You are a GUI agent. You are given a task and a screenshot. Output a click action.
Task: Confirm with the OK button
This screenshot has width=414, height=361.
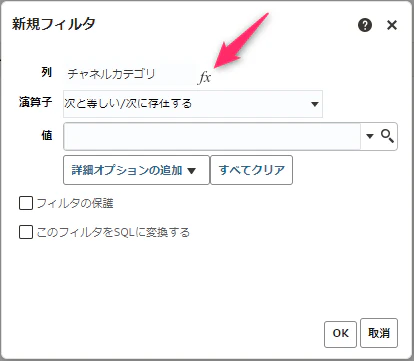[x=340, y=333]
